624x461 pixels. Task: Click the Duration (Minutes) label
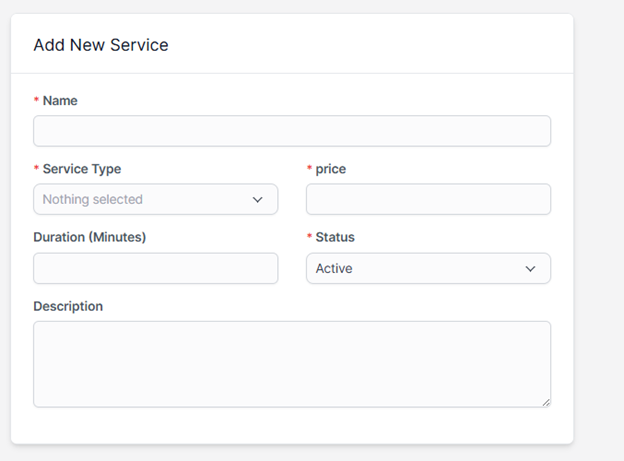(90, 238)
